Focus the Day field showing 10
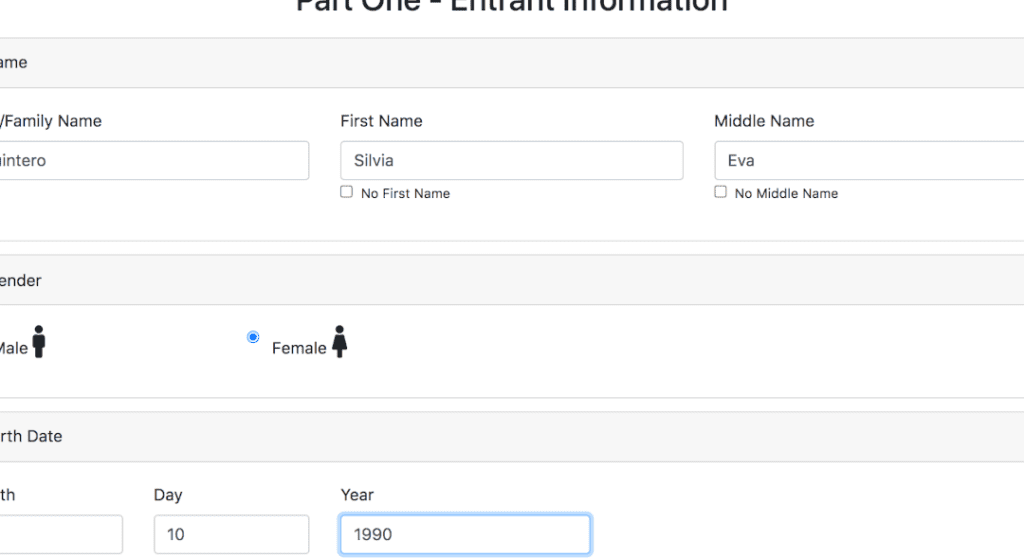 pyautogui.click(x=231, y=534)
